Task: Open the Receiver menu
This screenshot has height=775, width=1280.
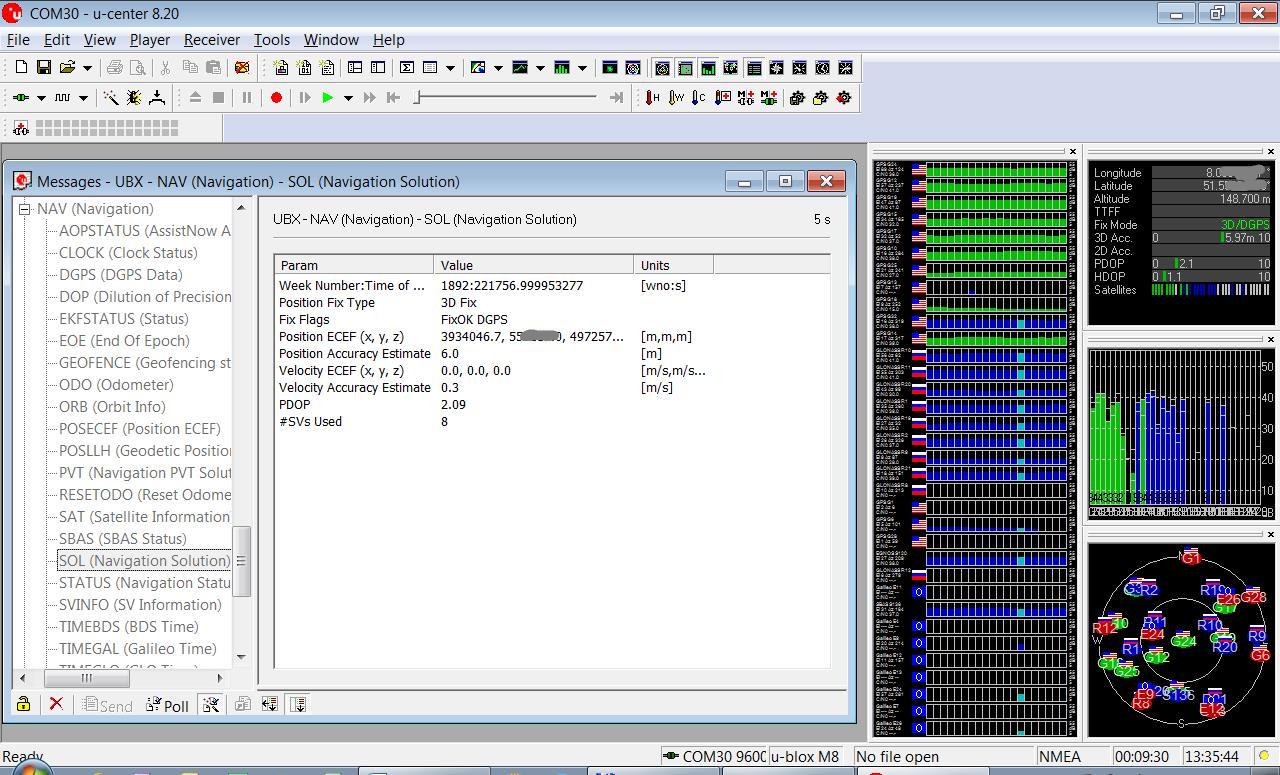Action: [x=211, y=40]
